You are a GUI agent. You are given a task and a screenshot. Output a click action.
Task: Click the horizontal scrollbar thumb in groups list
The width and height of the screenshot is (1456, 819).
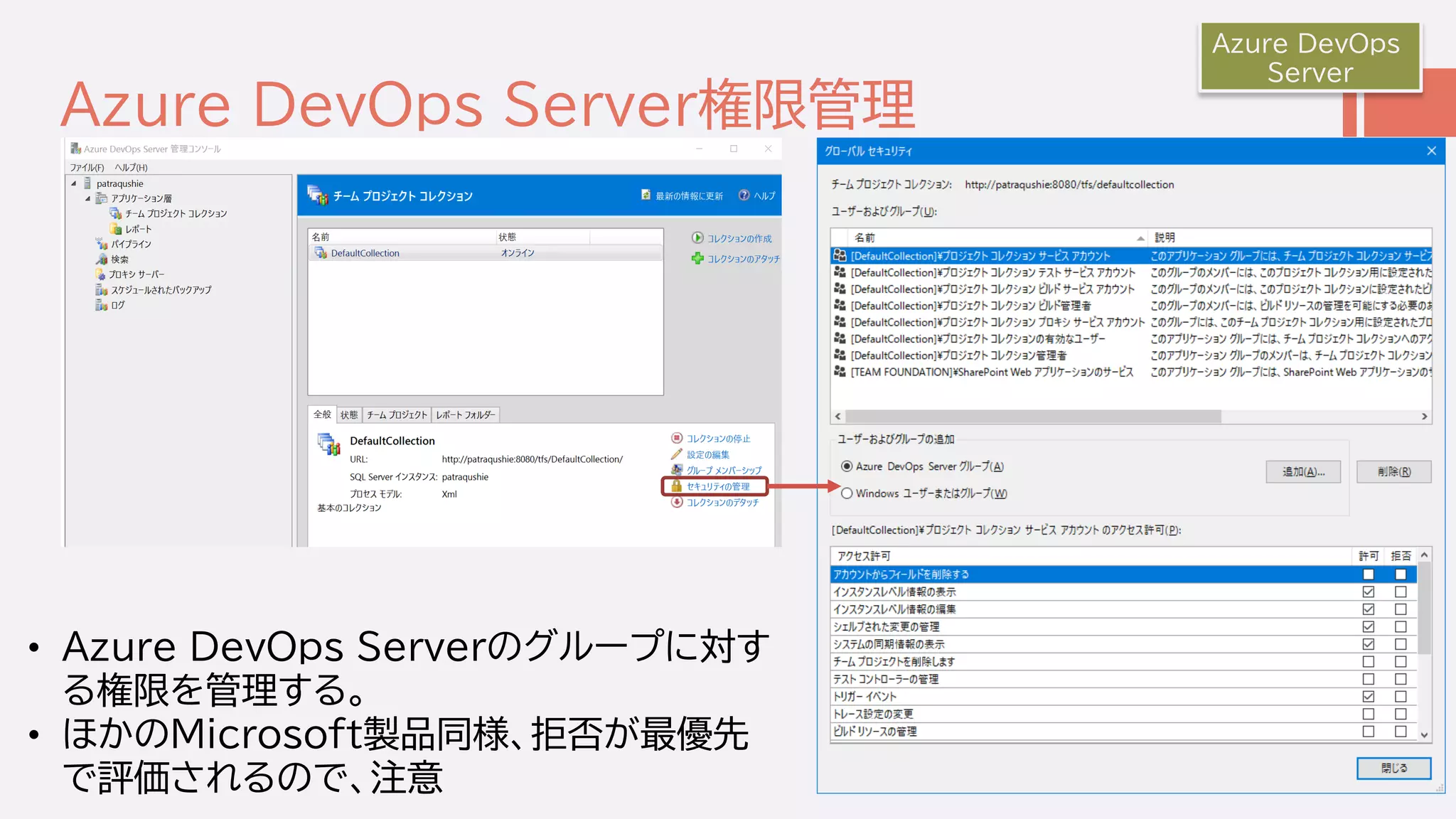click(x=1033, y=417)
